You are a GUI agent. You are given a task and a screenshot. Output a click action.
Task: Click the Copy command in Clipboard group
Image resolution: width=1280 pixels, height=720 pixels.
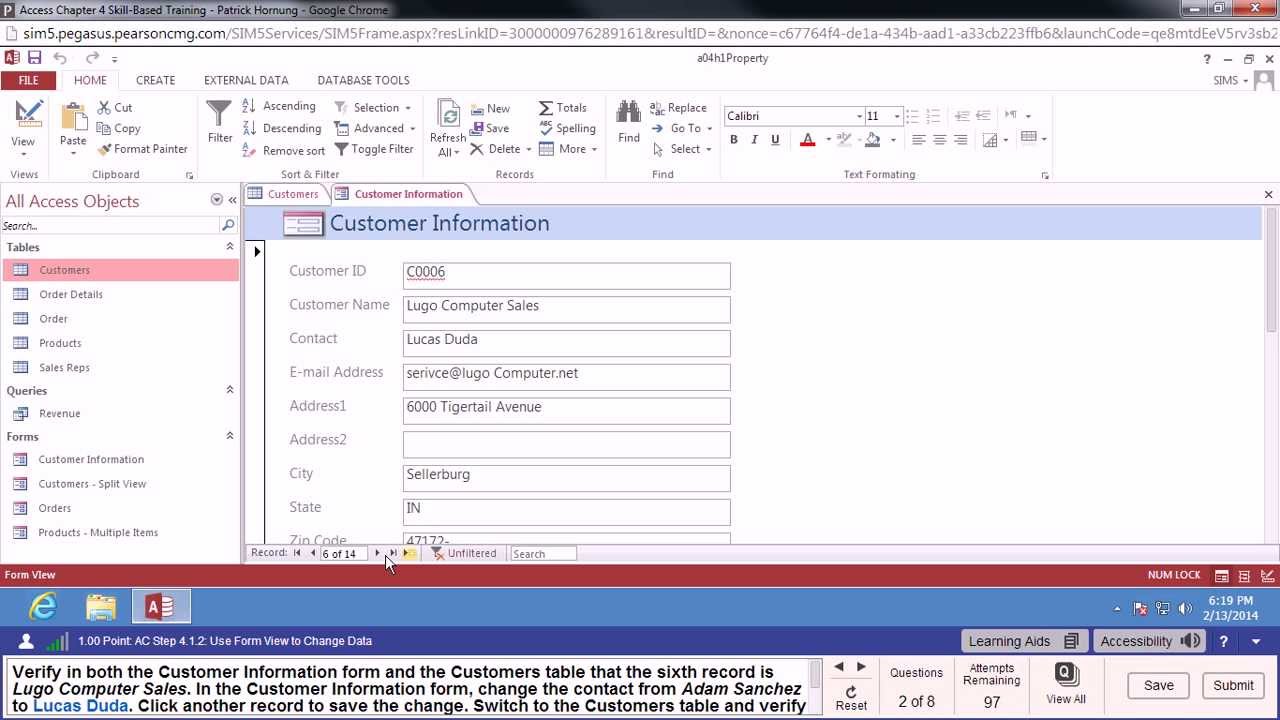tap(118, 128)
